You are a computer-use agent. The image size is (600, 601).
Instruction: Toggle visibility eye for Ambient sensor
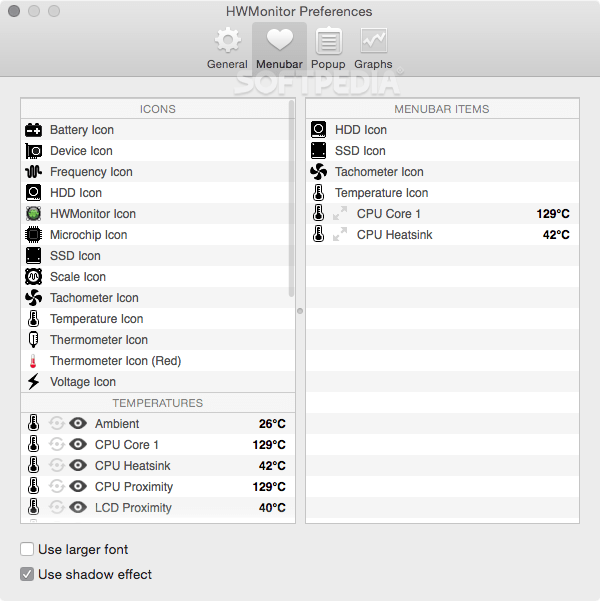tap(78, 424)
